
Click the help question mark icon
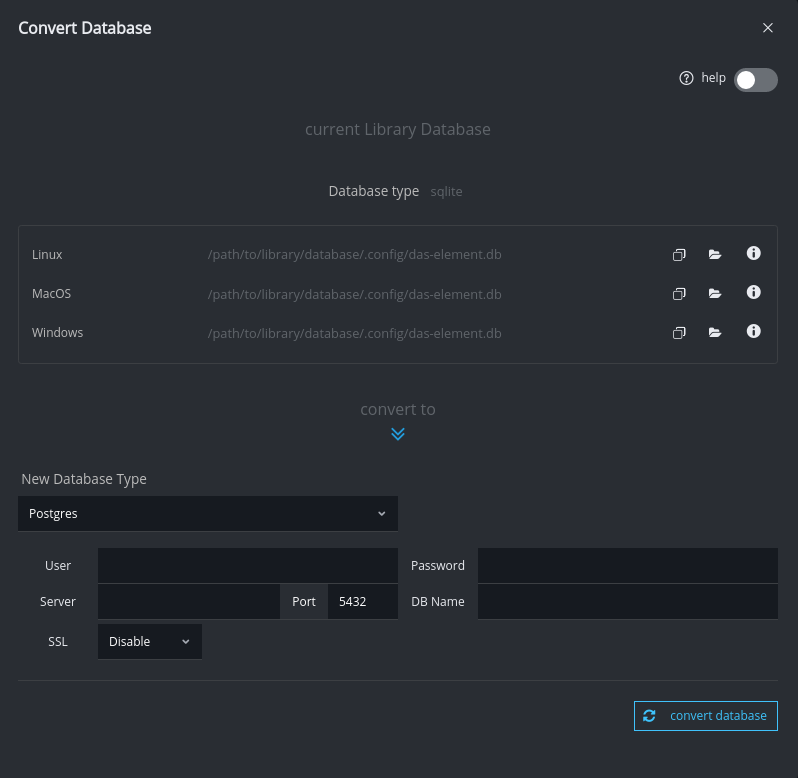tap(686, 78)
